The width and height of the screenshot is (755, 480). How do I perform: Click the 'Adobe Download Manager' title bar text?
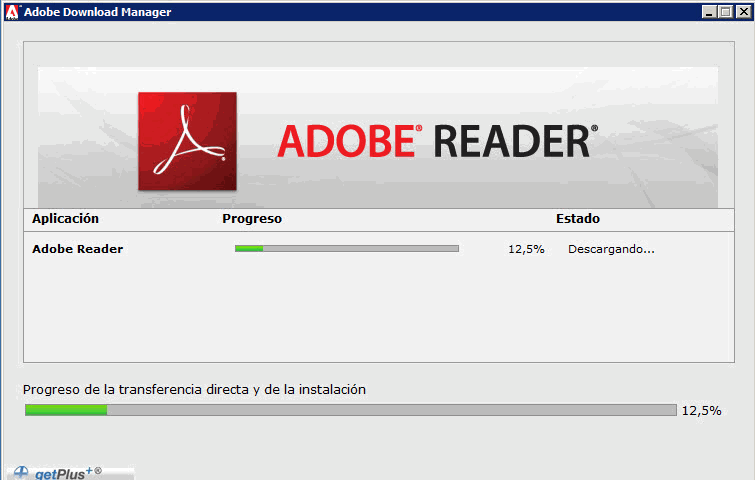coord(98,12)
